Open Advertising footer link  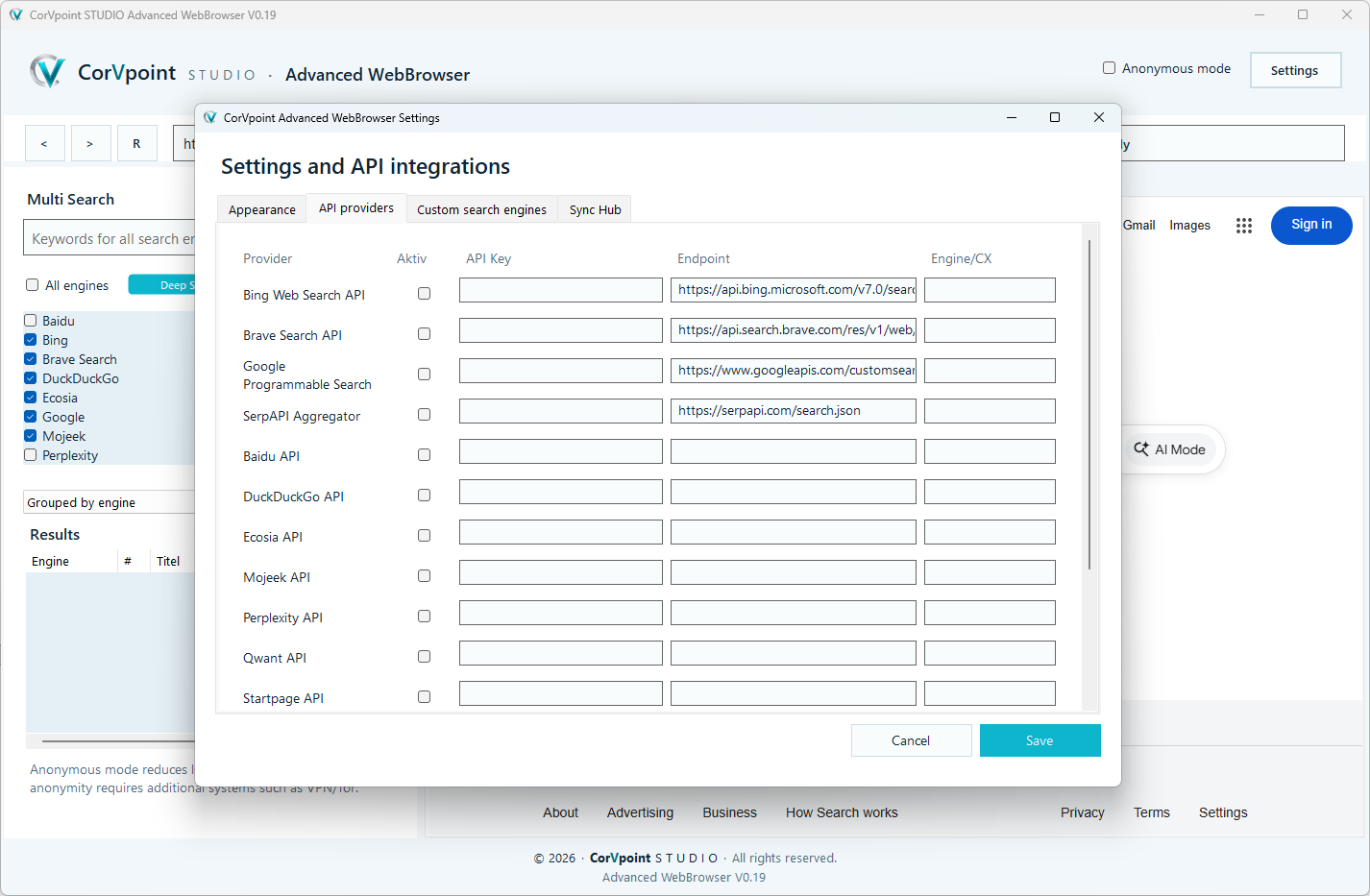[640, 812]
